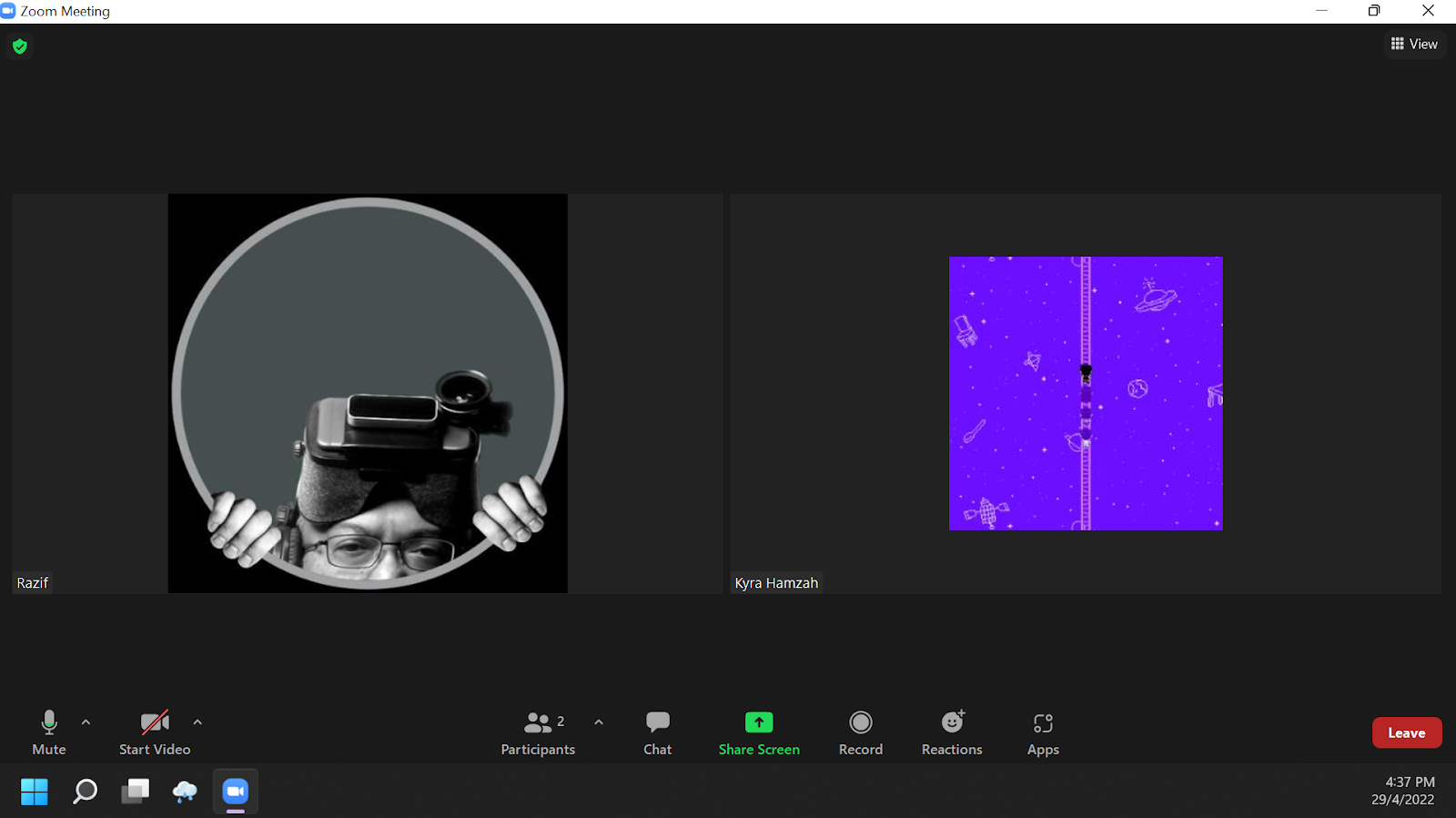
Task: Close the Zoom Meeting window
Action: (x=1428, y=11)
